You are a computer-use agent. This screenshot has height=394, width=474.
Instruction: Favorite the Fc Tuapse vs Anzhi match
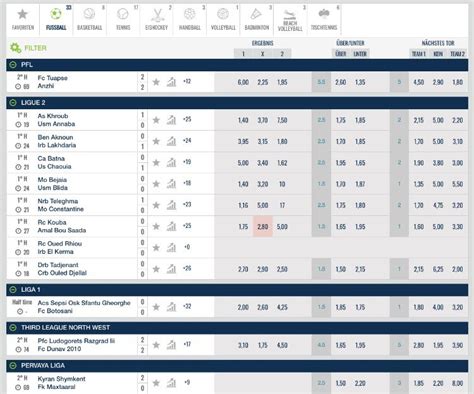pyautogui.click(x=156, y=82)
